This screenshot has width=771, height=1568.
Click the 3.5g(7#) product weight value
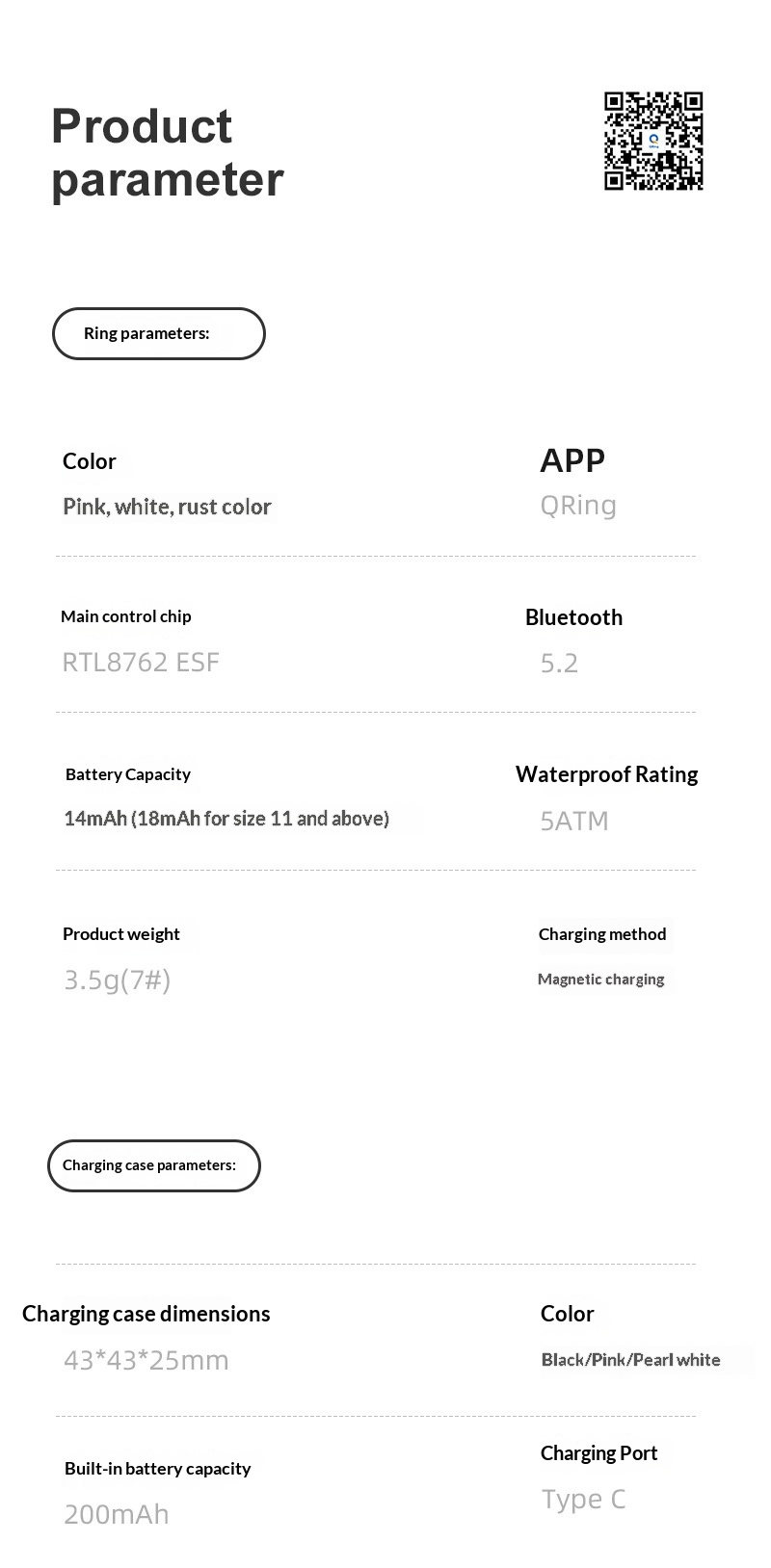pos(118,980)
